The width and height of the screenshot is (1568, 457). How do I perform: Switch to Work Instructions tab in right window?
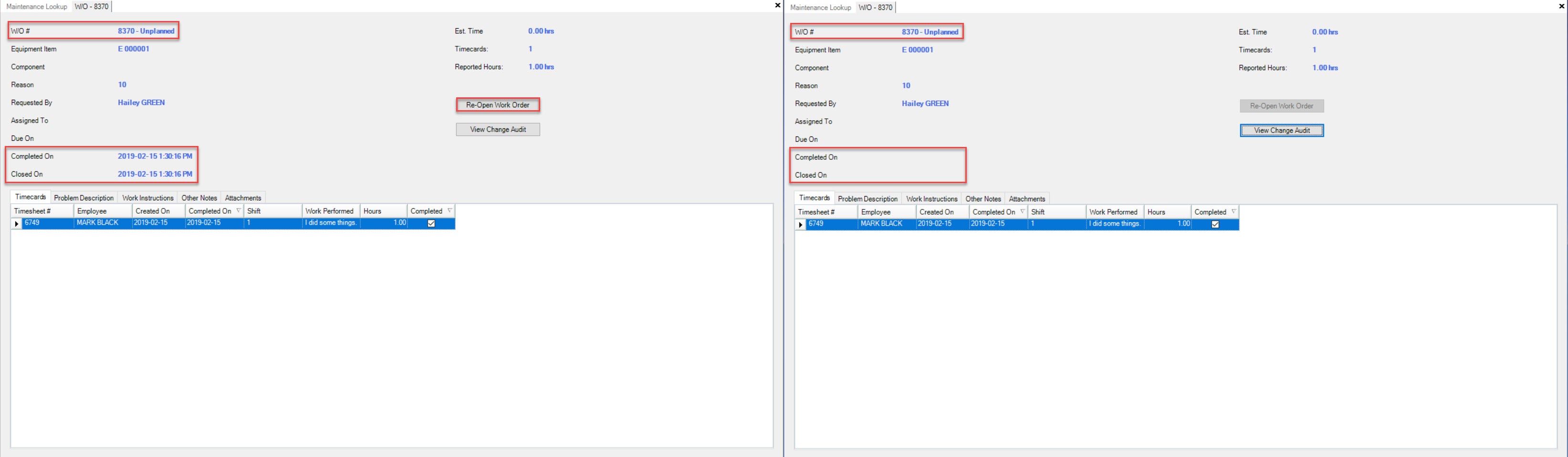pyautogui.click(x=932, y=199)
